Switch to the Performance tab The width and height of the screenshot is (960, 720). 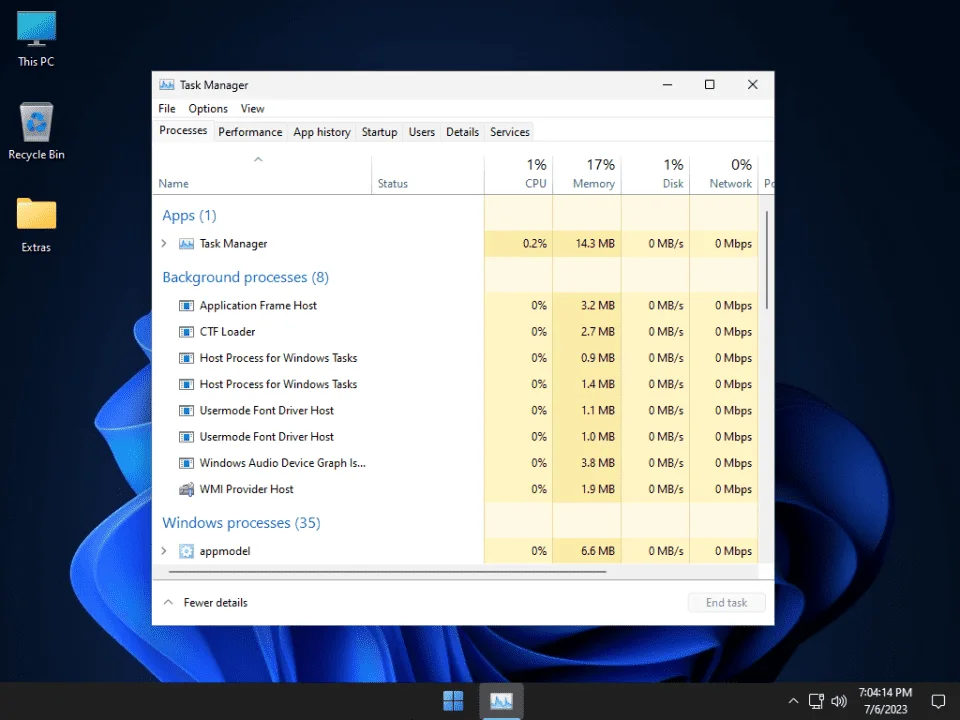pyautogui.click(x=250, y=132)
